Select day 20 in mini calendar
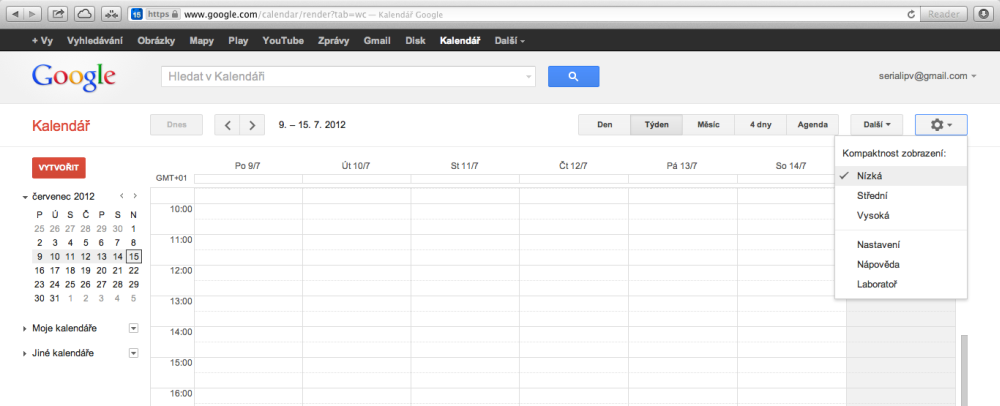The width and height of the screenshot is (1000, 406). [101, 270]
